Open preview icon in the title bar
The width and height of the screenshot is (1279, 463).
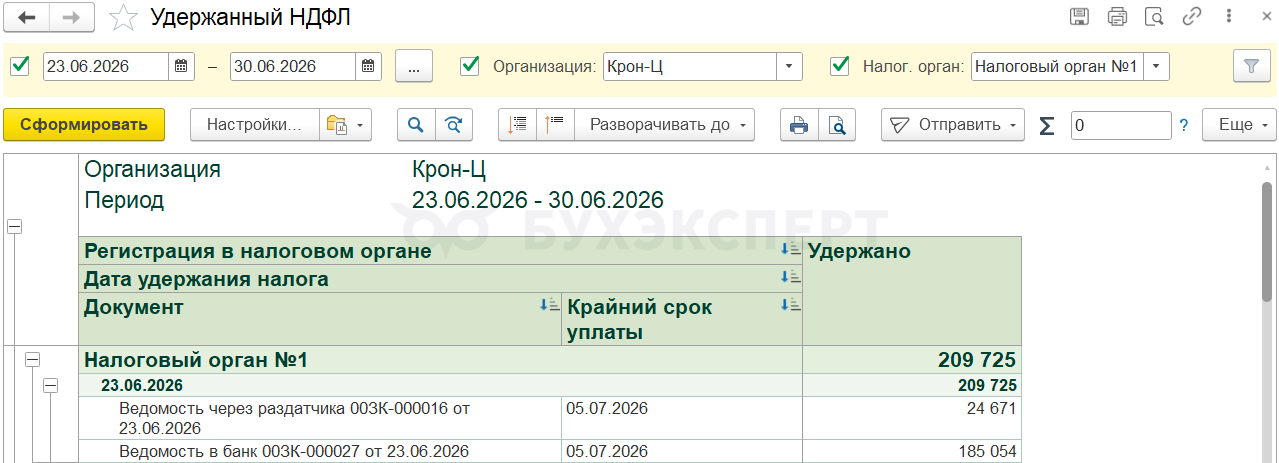click(x=1154, y=16)
